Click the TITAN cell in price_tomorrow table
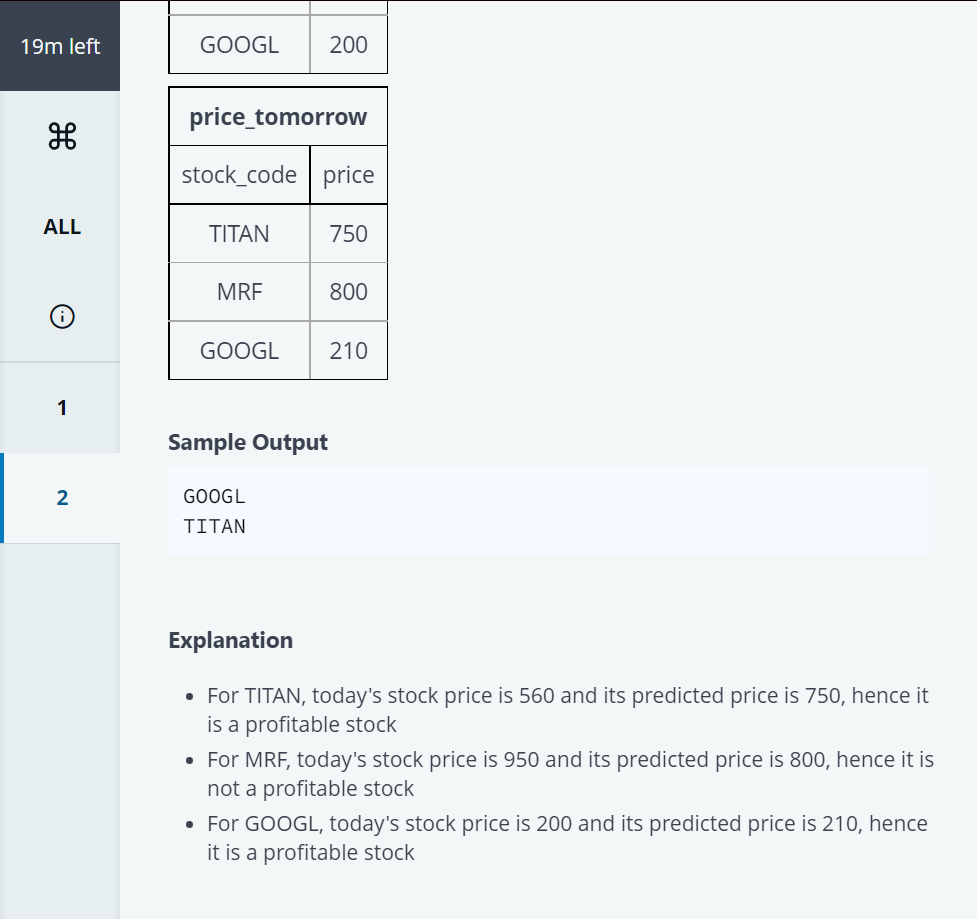Image resolution: width=977 pixels, height=919 pixels. tap(239, 234)
